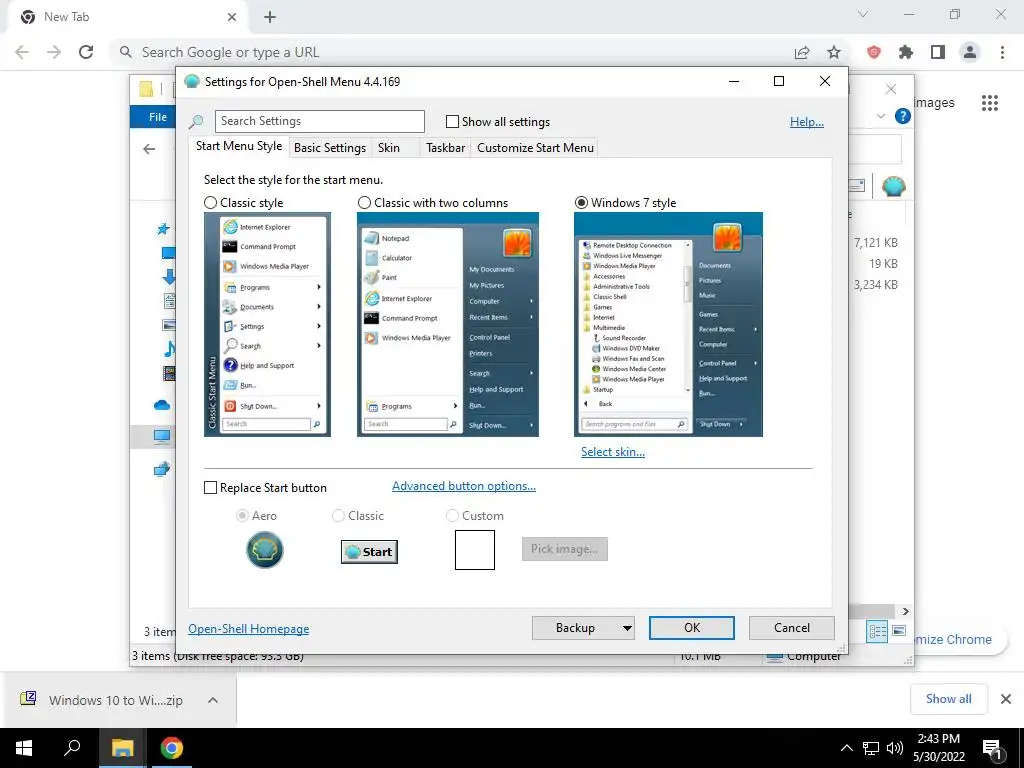Viewport: 1024px width, 768px height.
Task: Open the Help... link
Action: [x=807, y=121]
